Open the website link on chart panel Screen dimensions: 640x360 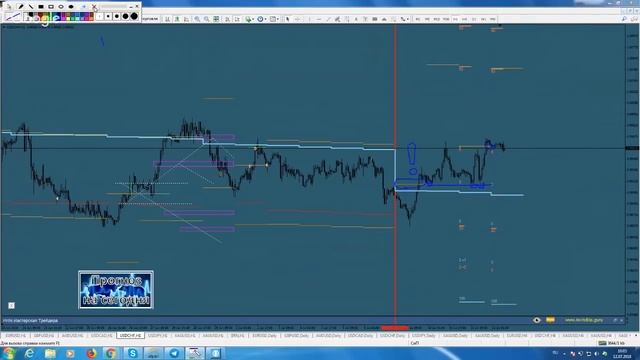(x=584, y=320)
